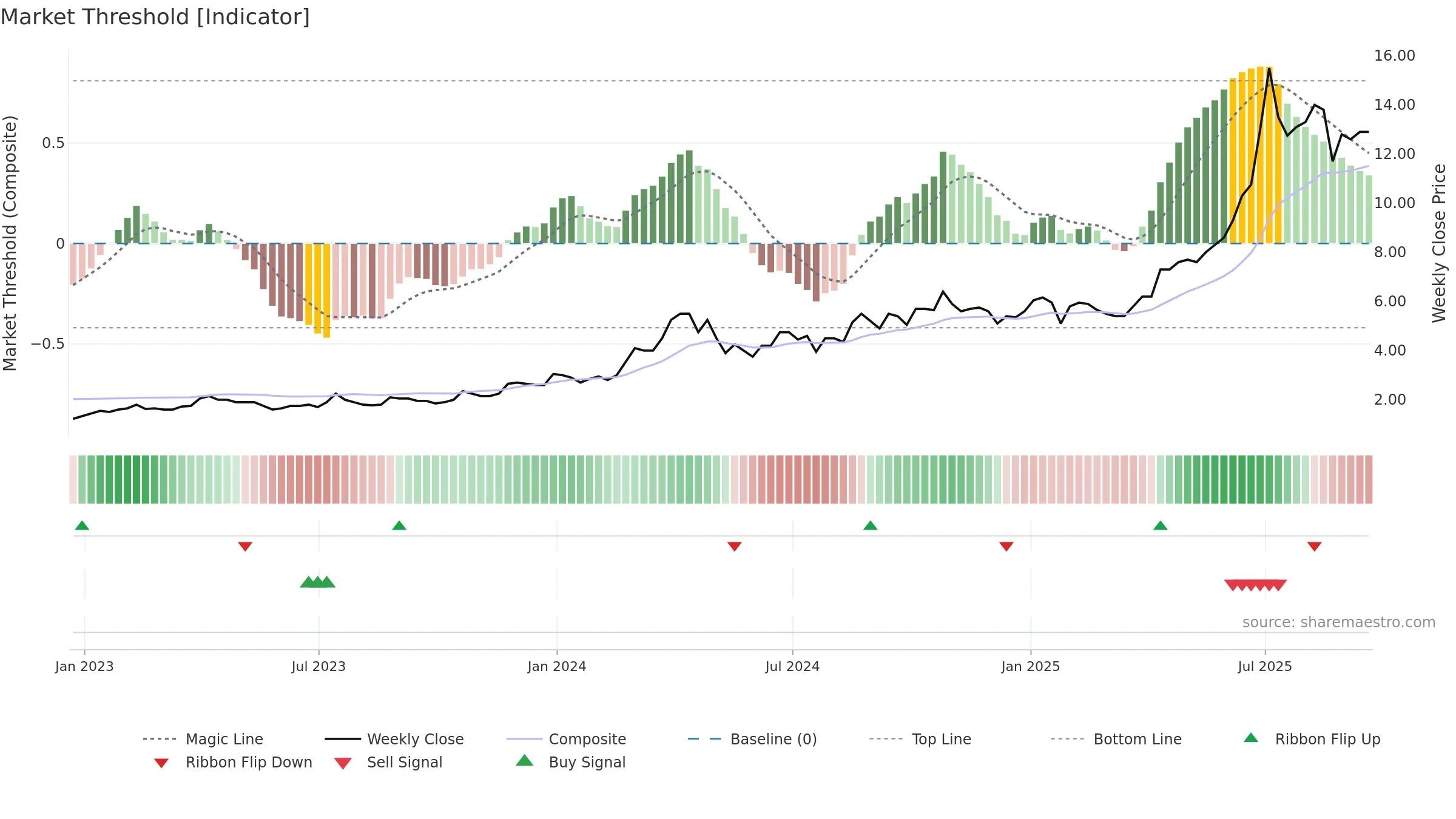
Task: Click the Jan 2025 axis label
Action: click(1031, 666)
